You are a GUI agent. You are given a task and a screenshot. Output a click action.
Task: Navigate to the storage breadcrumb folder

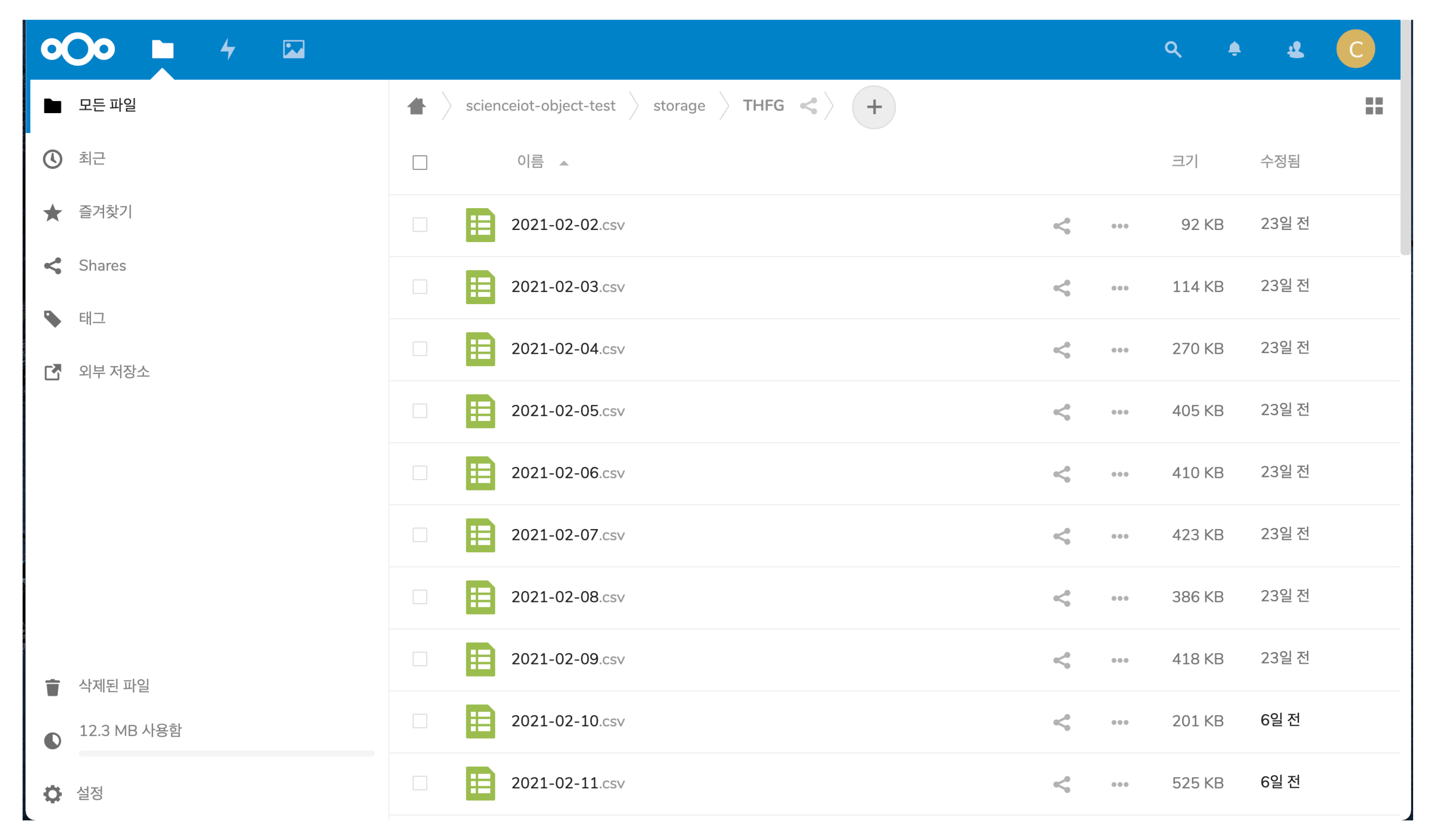[679, 106]
